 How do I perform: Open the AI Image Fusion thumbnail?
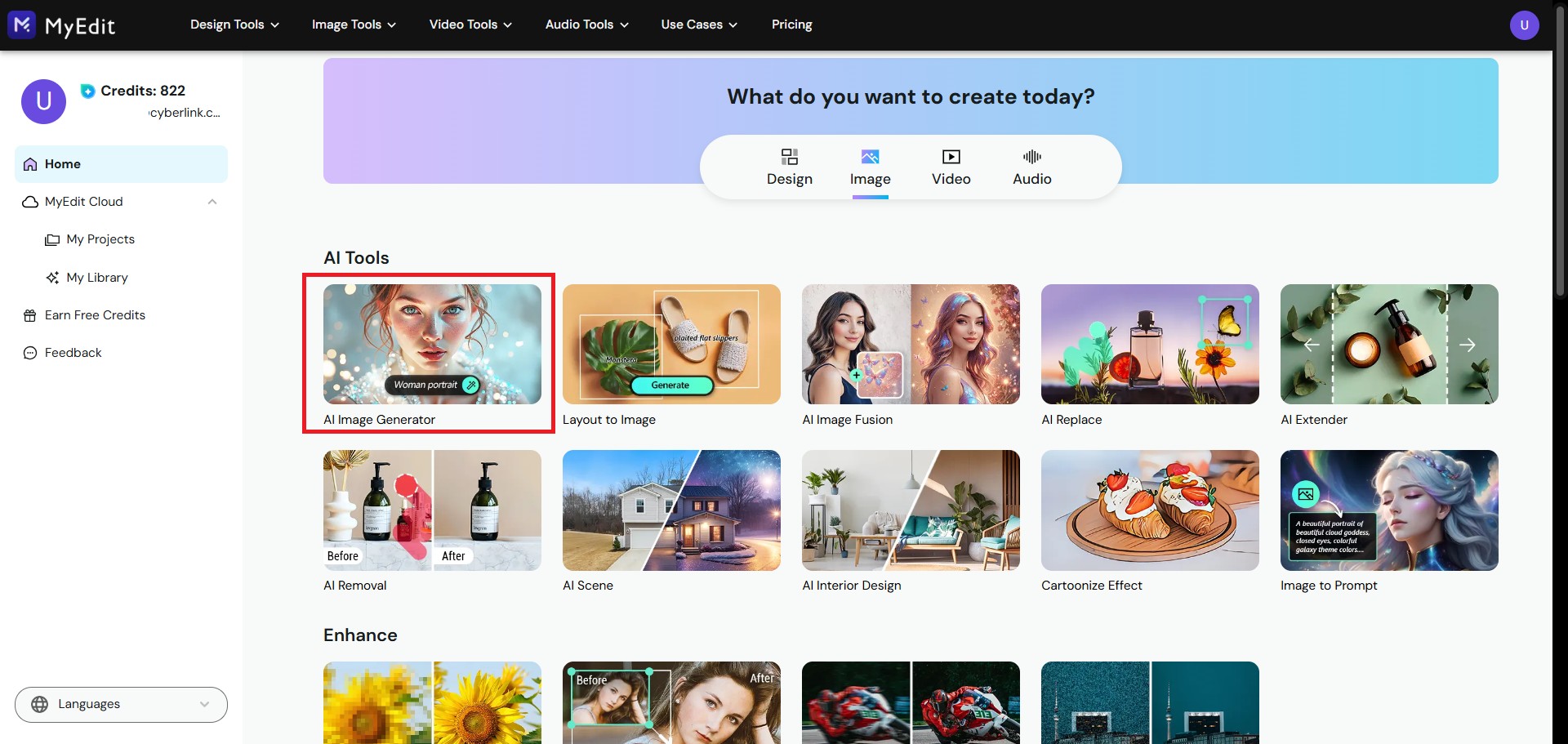coord(911,344)
